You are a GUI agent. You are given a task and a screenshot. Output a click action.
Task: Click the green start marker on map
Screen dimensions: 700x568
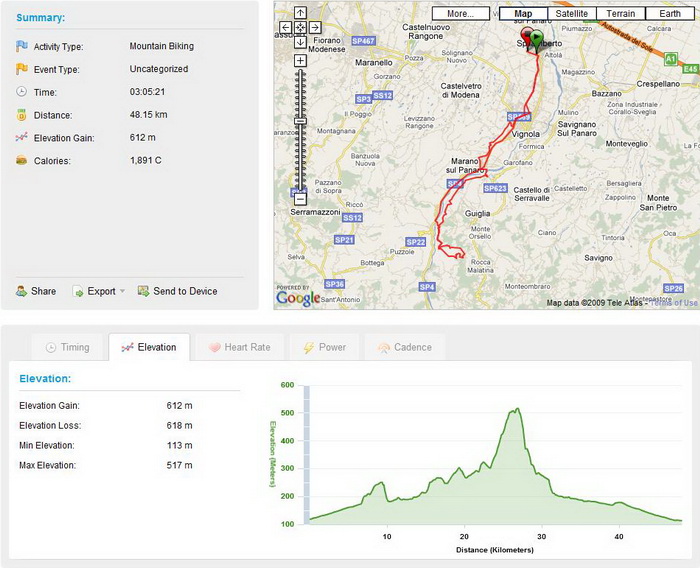538,38
